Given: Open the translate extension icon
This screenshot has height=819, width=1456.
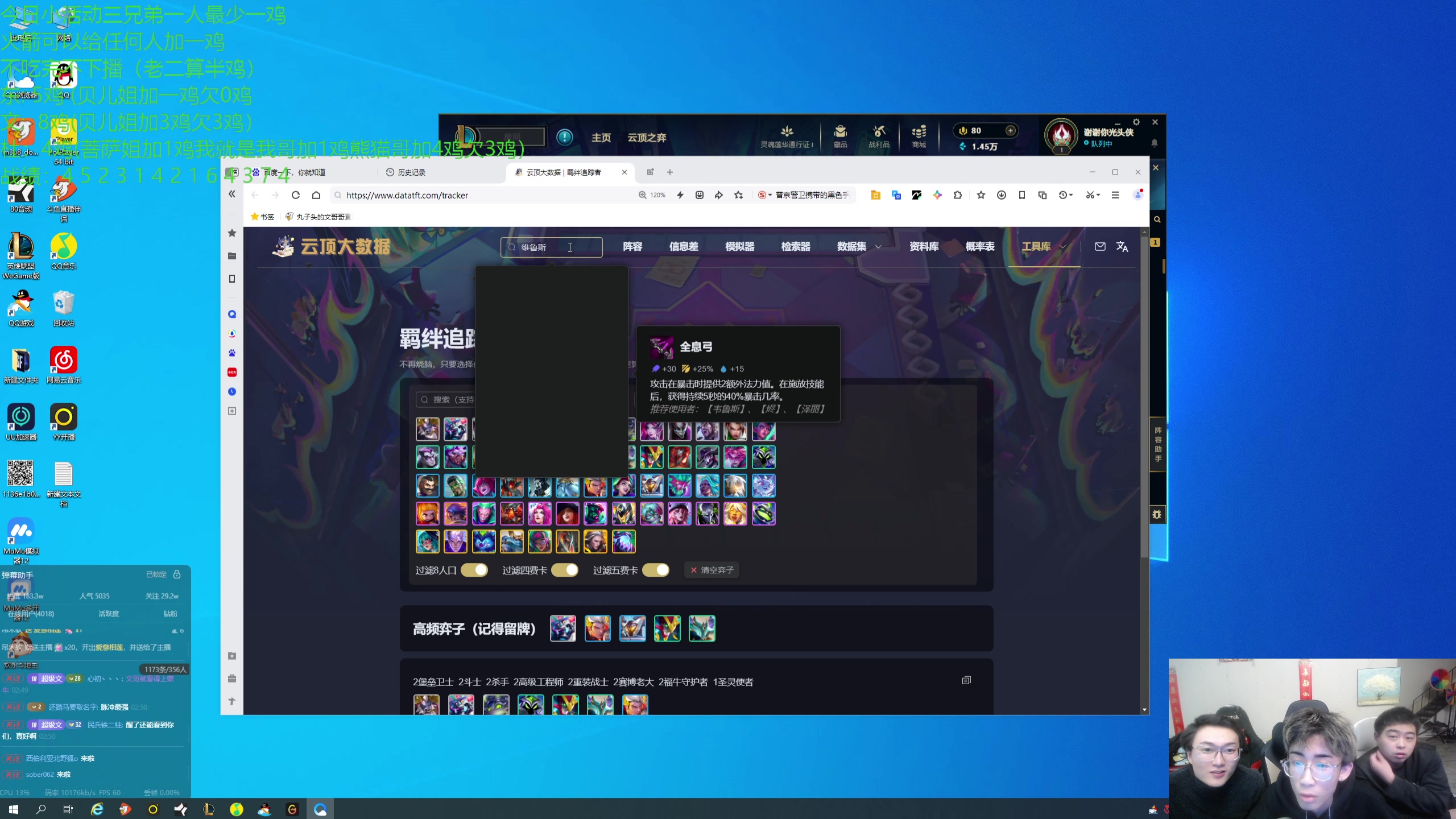Looking at the screenshot, I should click(896, 195).
